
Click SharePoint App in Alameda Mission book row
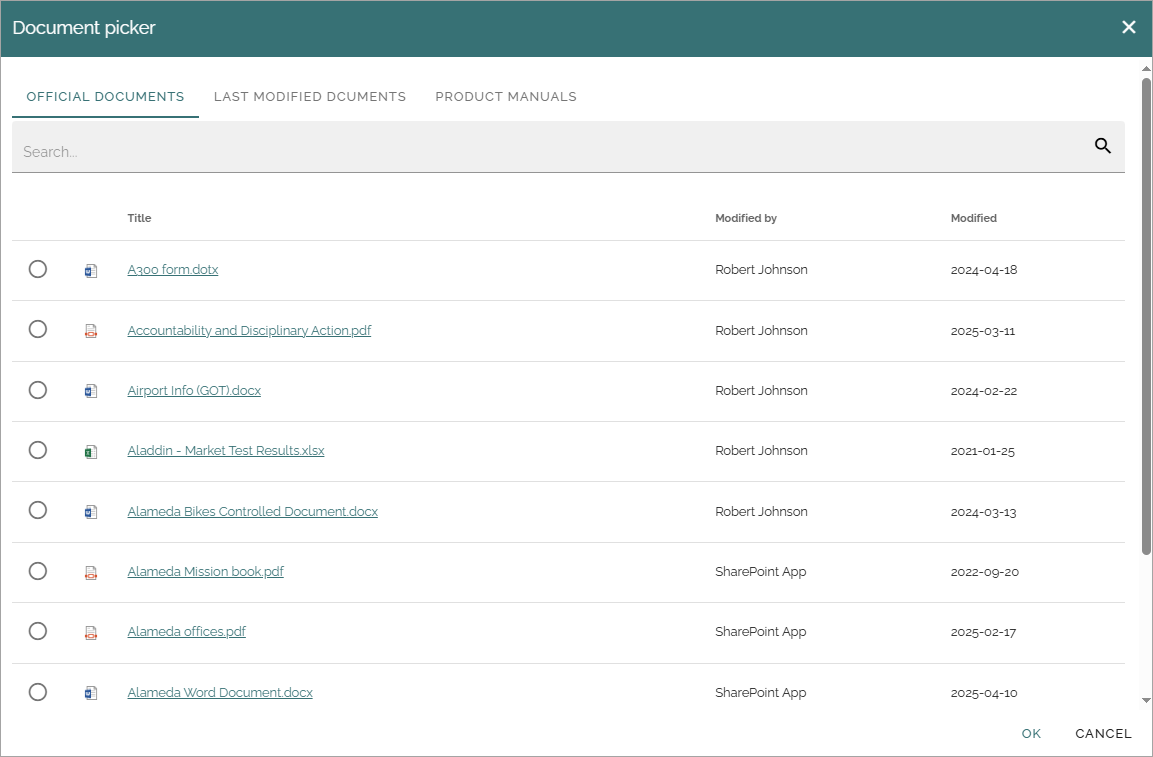[760, 572]
